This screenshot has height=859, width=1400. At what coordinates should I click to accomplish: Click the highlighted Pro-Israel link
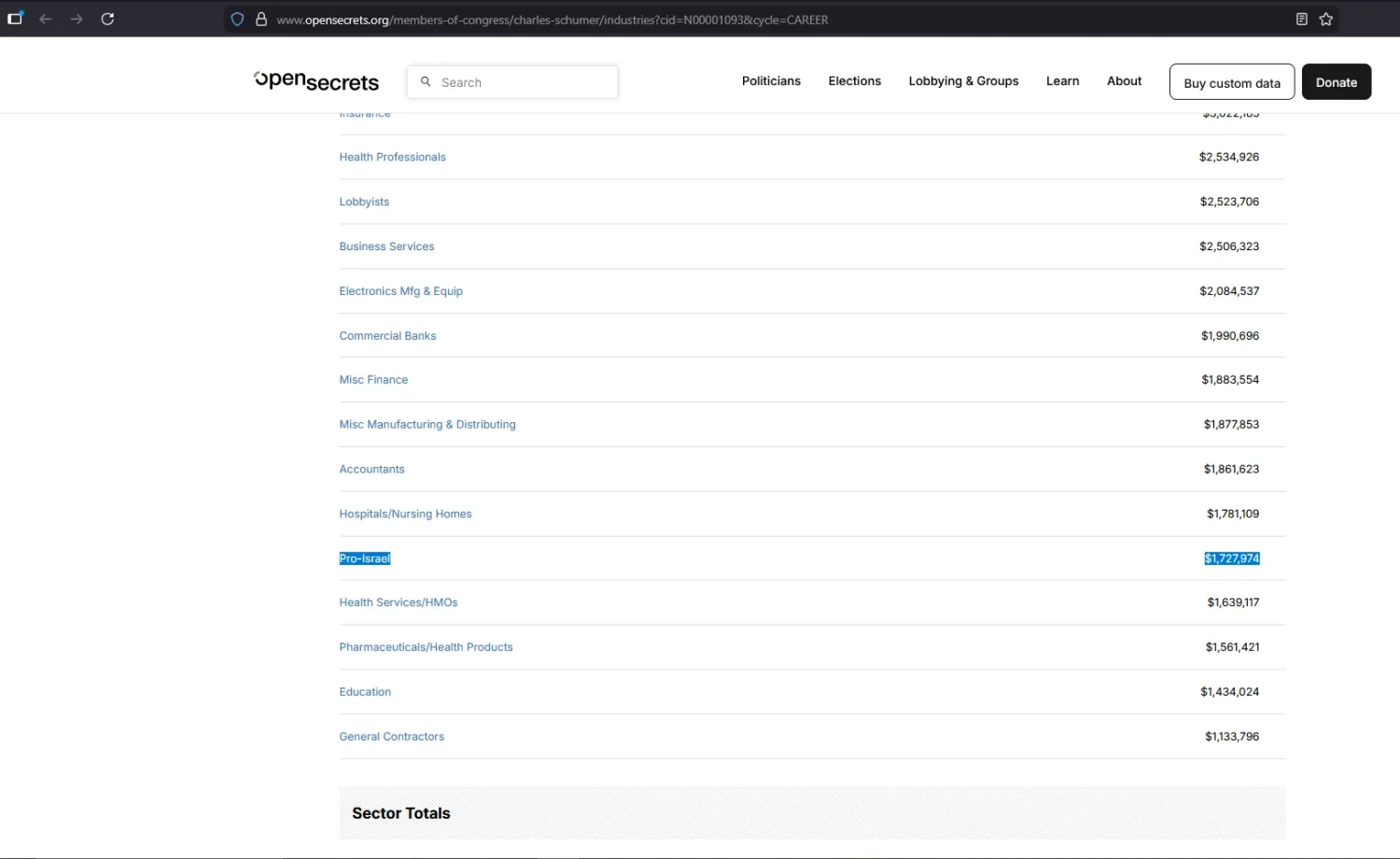365,558
